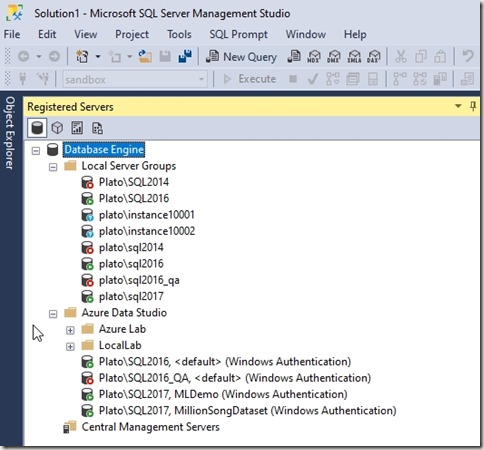Open the Project menu
Screen dimensions: 484x450
(x=132, y=34)
